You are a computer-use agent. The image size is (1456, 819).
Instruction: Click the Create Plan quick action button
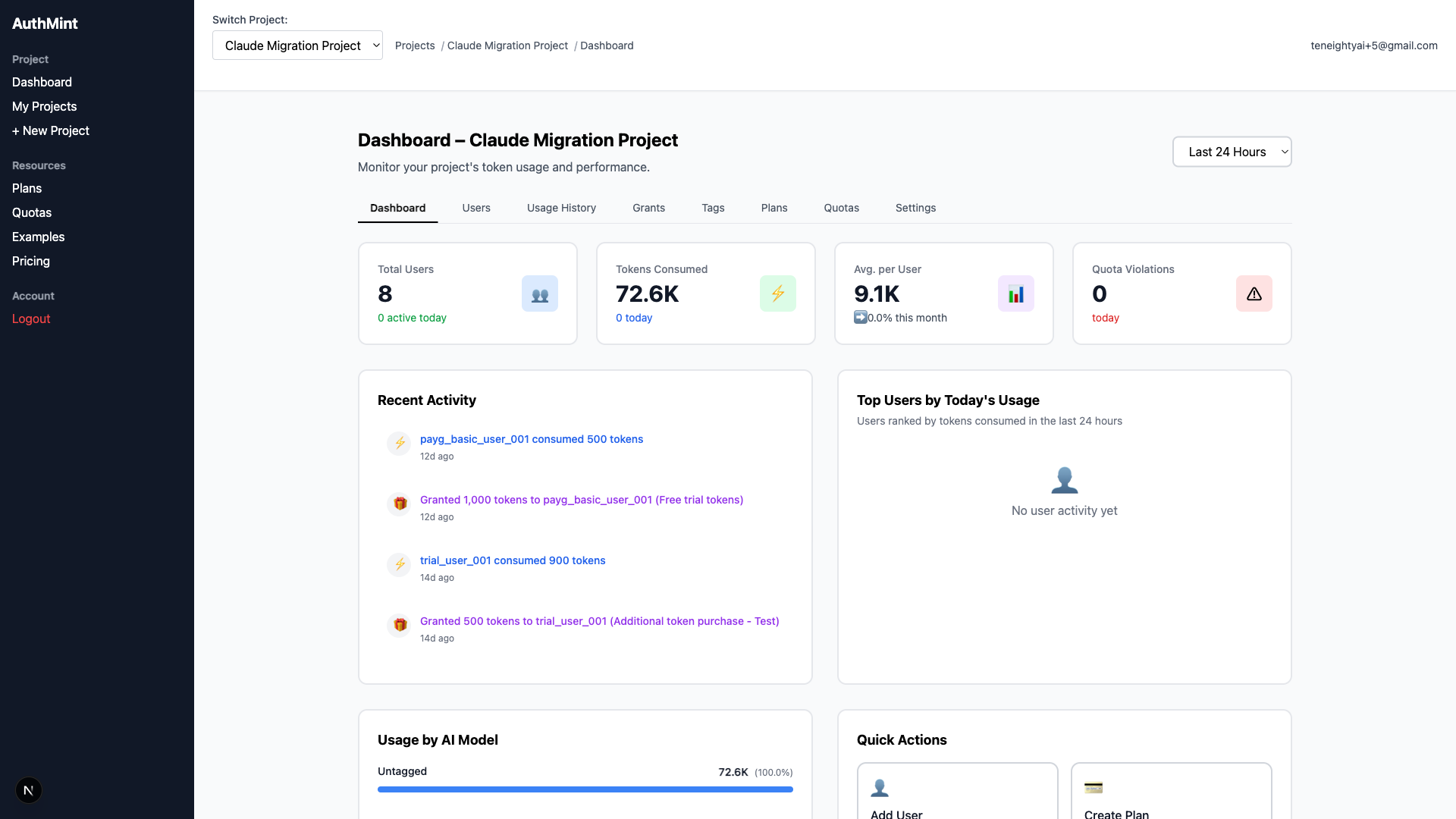pyautogui.click(x=1172, y=791)
